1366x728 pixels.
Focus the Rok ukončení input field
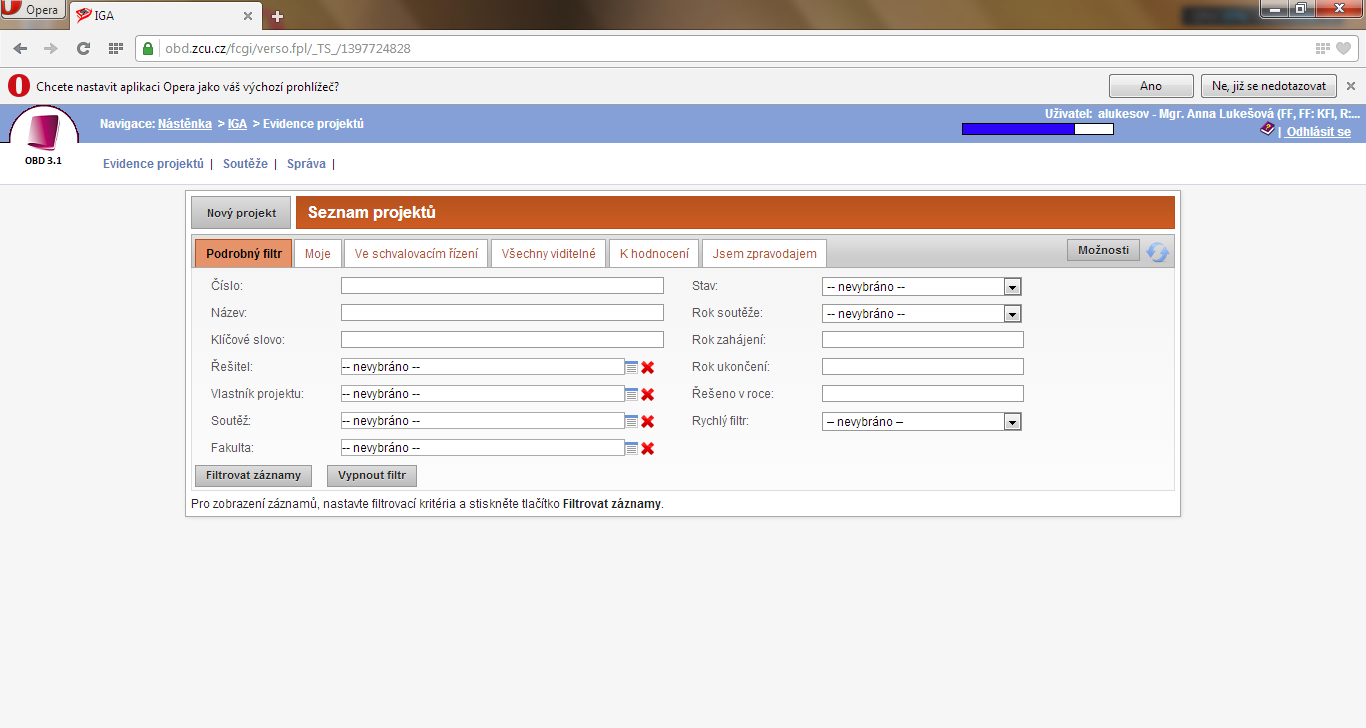923,367
